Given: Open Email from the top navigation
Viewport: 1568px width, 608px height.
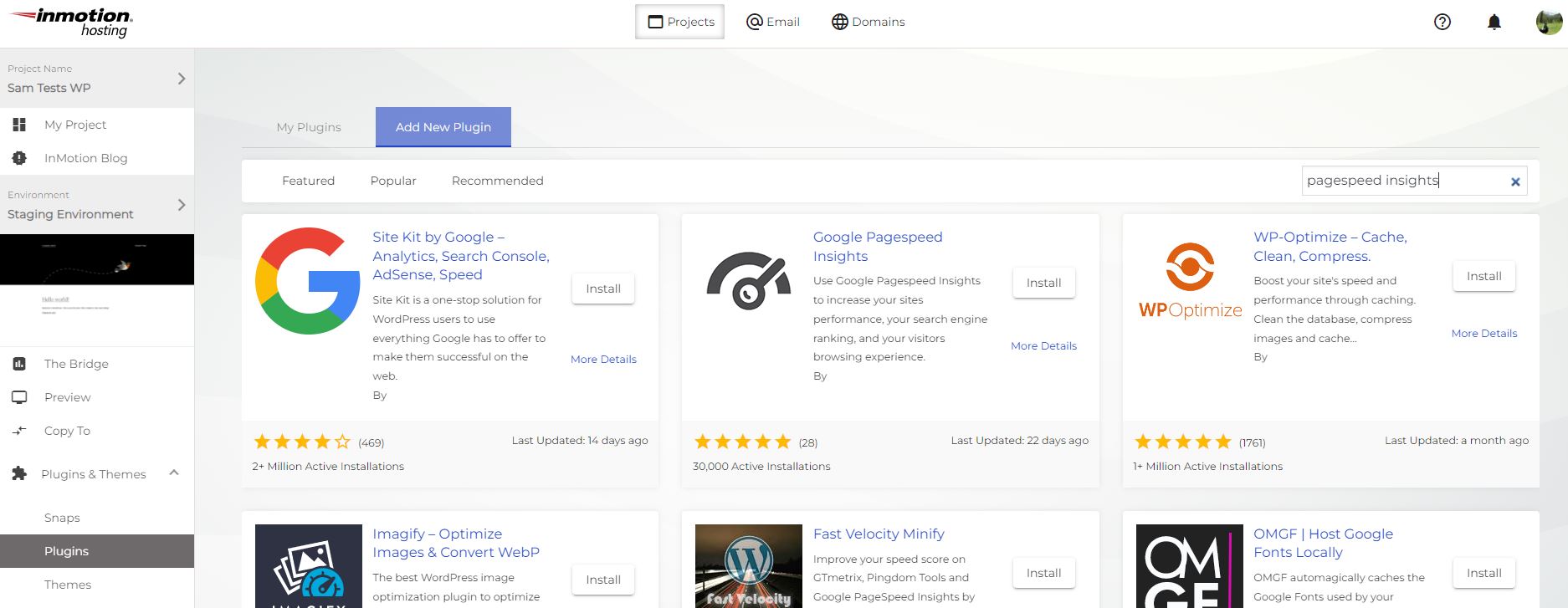Looking at the screenshot, I should coord(773,22).
